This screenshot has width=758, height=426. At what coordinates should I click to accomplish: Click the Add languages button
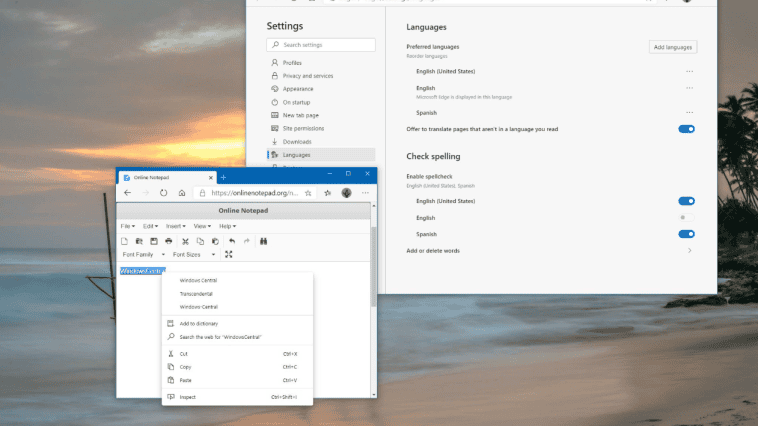(x=673, y=47)
